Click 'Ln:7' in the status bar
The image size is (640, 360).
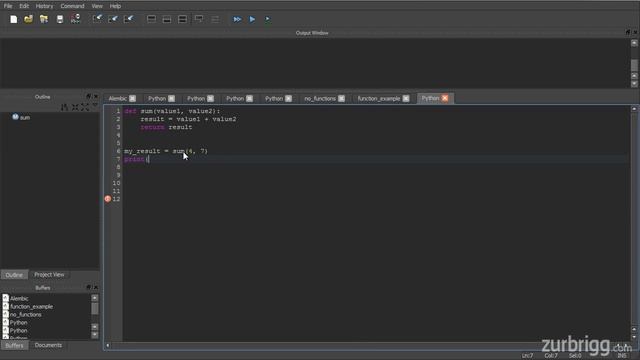[527, 356]
